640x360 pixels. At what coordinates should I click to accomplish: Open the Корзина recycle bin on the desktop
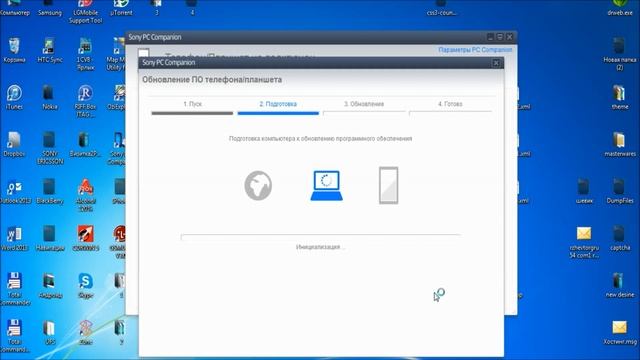[x=14, y=50]
